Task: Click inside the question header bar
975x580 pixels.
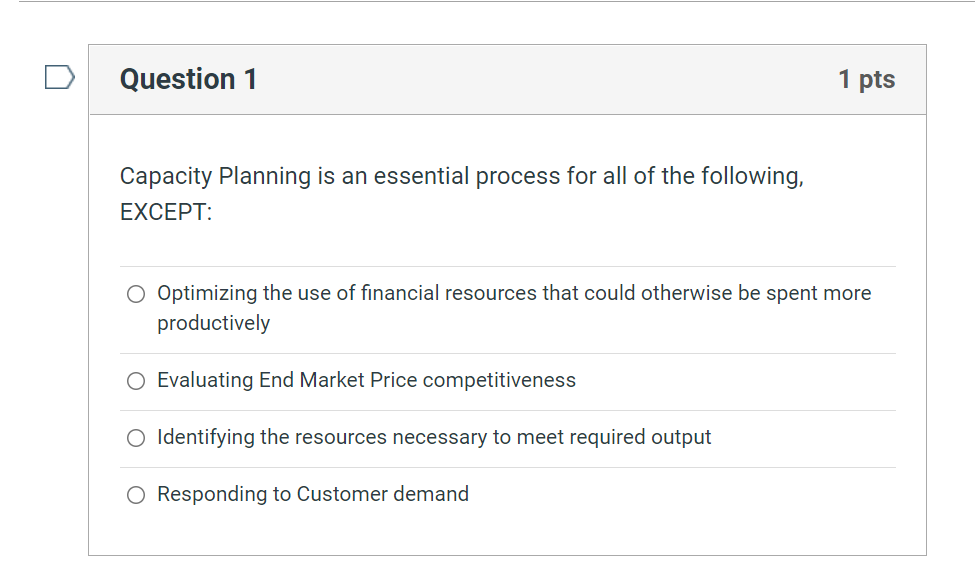Action: point(500,79)
